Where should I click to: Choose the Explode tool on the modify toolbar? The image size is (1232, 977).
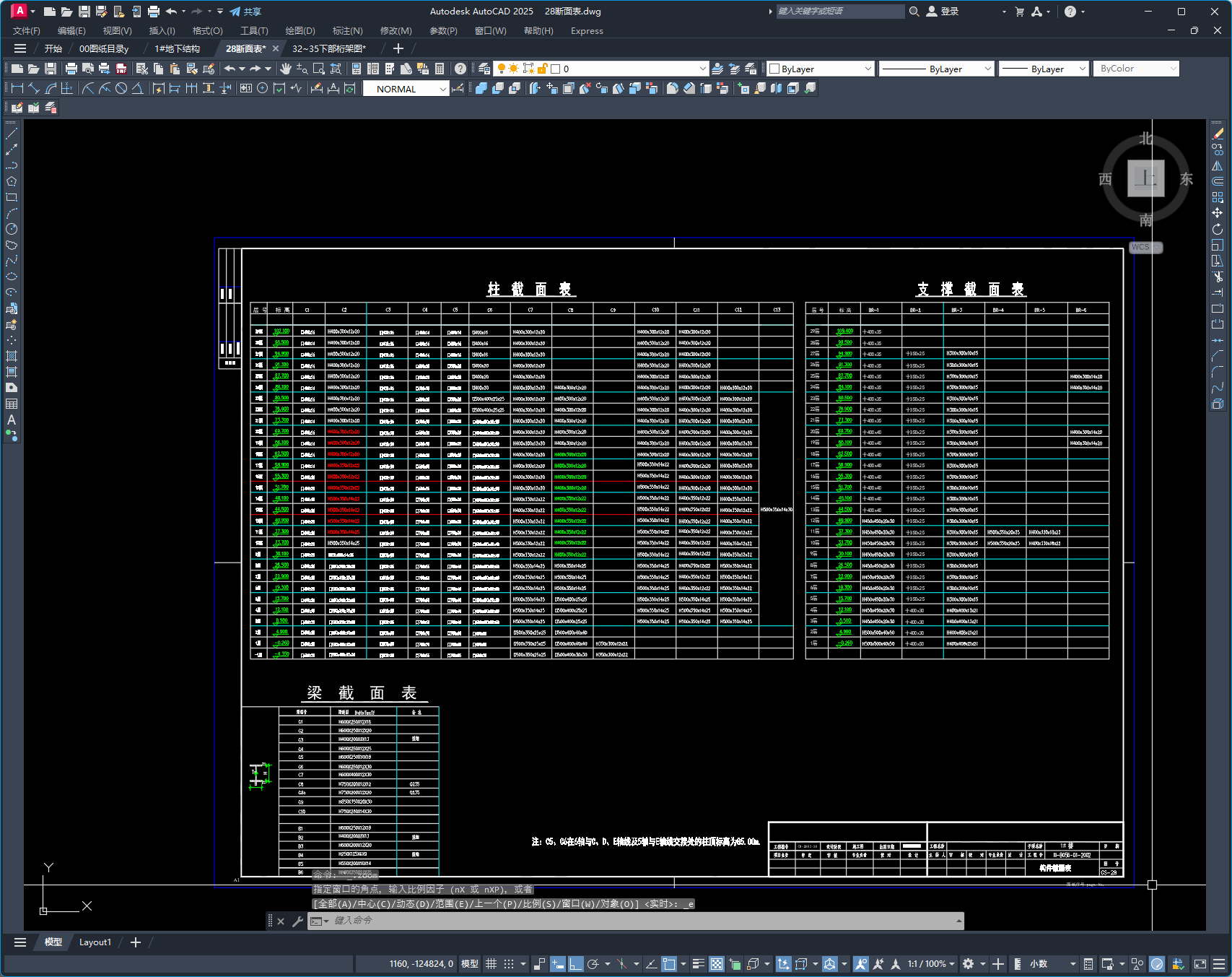[x=1218, y=404]
